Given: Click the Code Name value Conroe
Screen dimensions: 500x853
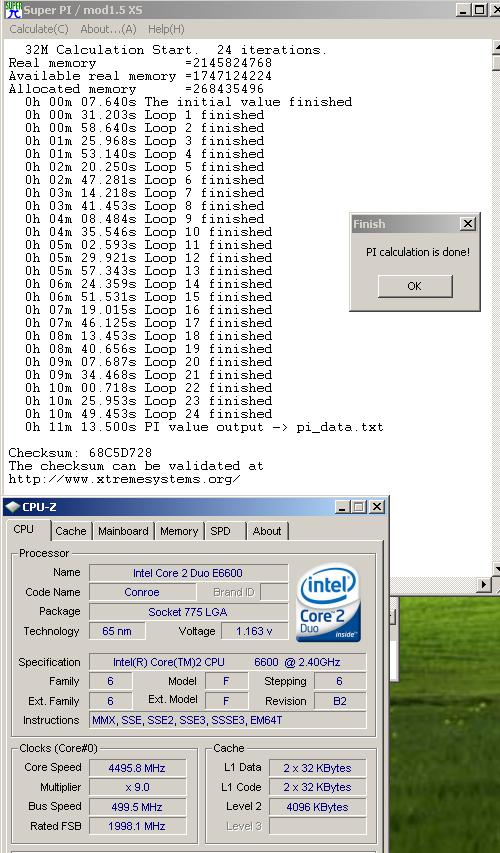Looking at the screenshot, I should coord(142,592).
